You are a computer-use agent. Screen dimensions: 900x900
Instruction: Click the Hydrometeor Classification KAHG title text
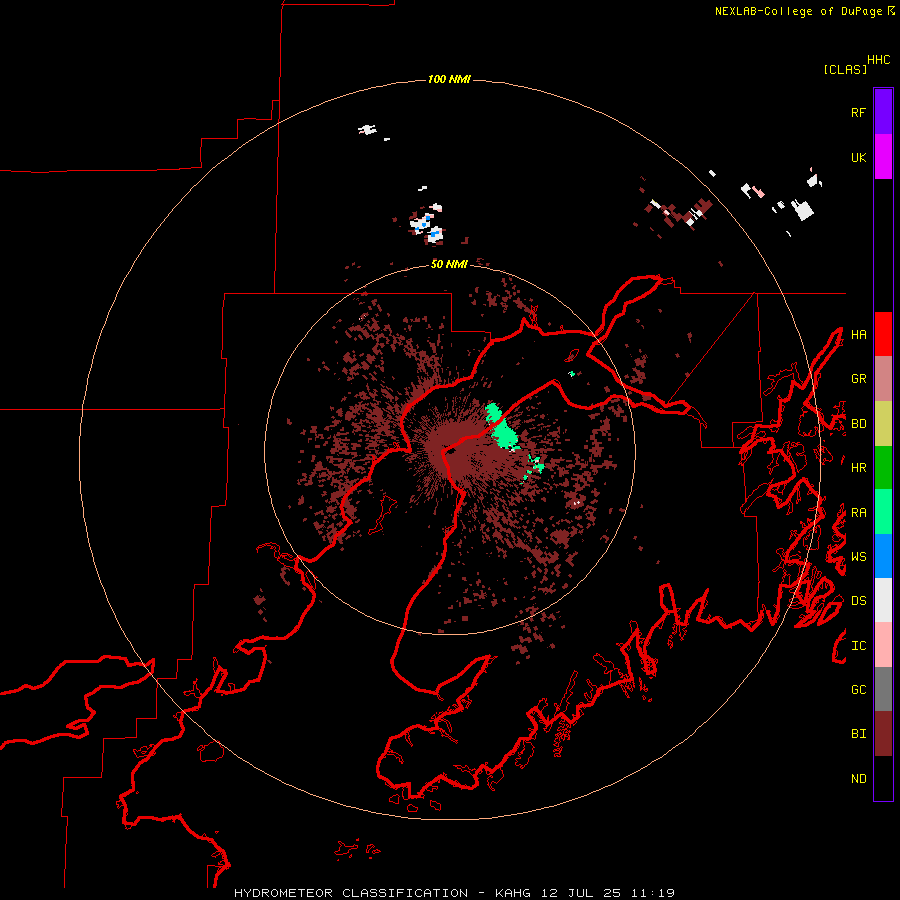pyautogui.click(x=454, y=893)
